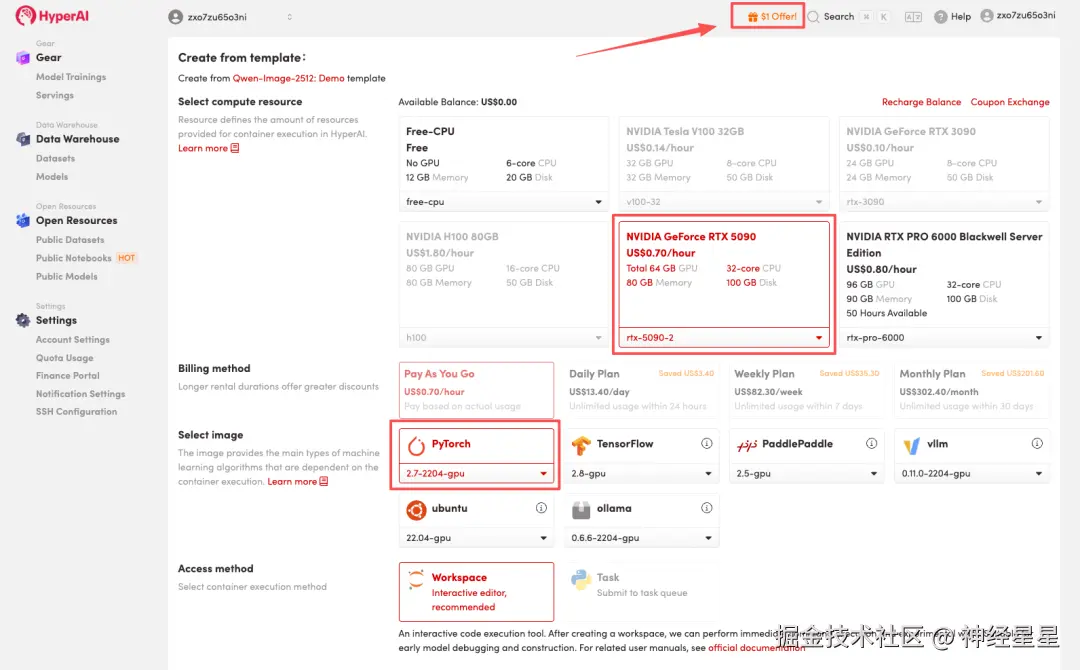This screenshot has width=1080, height=670.
Task: Click the gift icon in $1 Offer
Action: [x=752, y=17]
